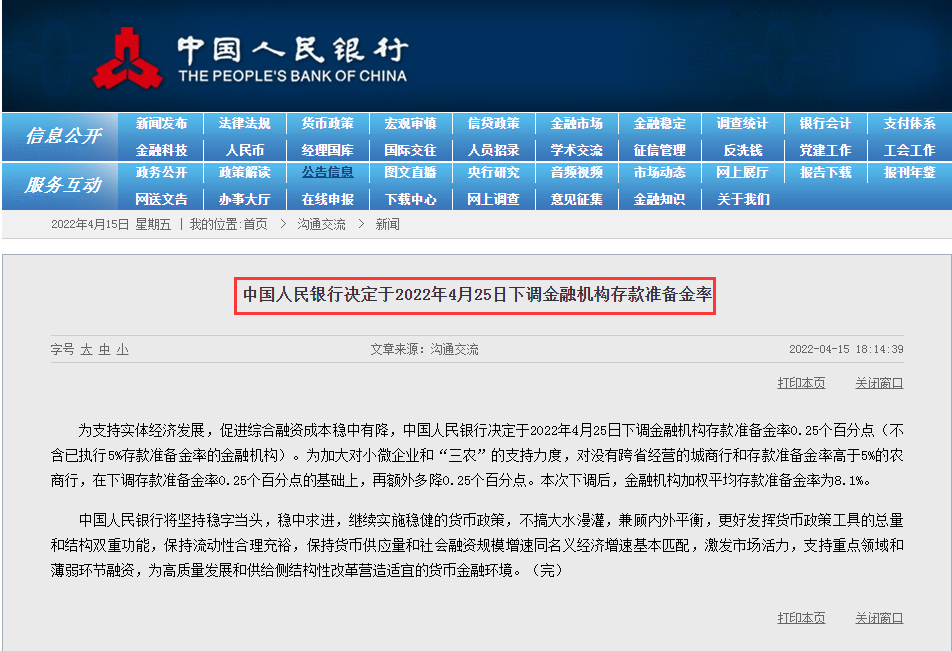
Task: Set font size to 小
Action: click(x=123, y=349)
